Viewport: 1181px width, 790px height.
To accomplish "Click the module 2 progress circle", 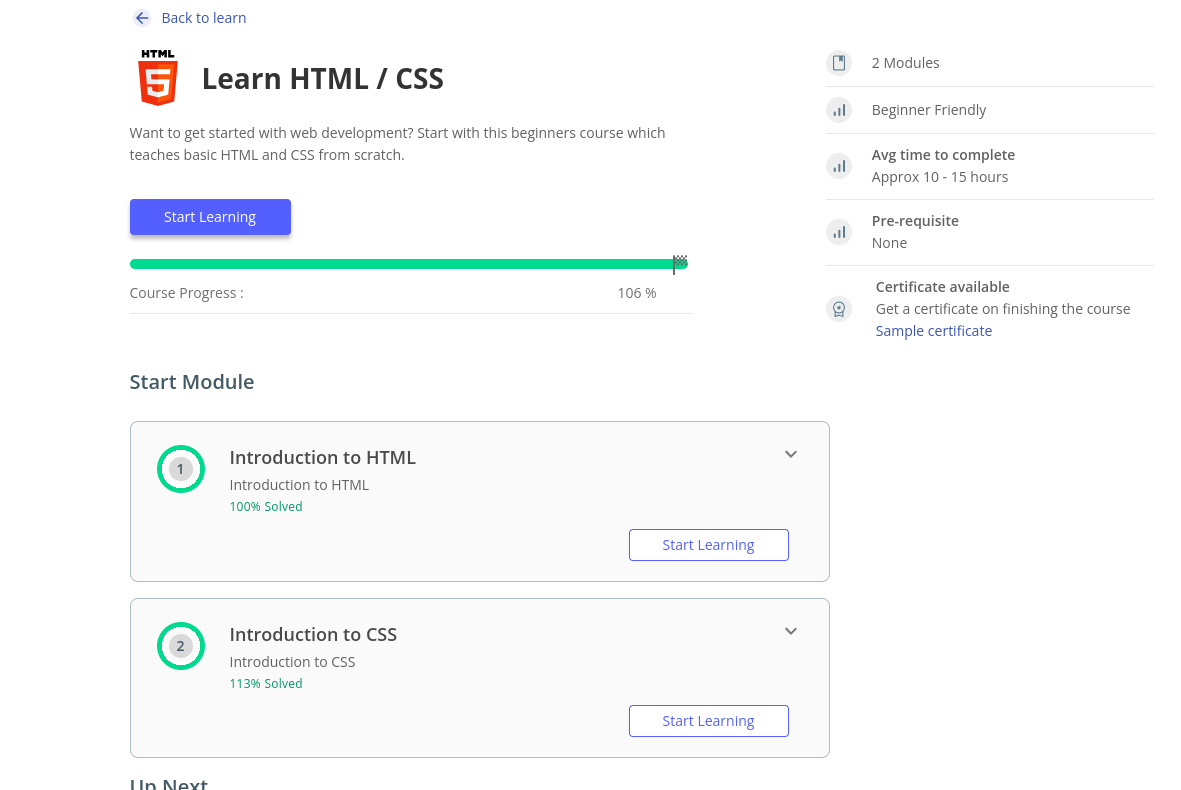I will [181, 646].
